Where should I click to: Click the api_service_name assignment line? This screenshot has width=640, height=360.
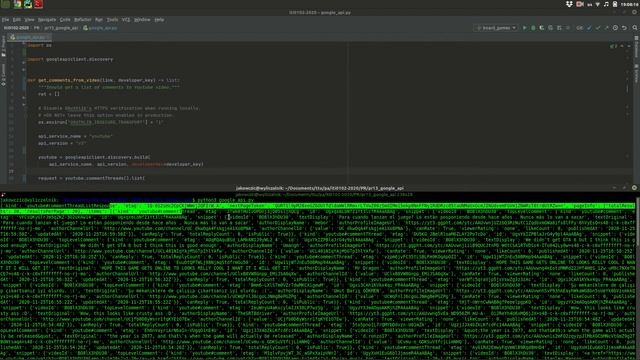[x=75, y=136]
